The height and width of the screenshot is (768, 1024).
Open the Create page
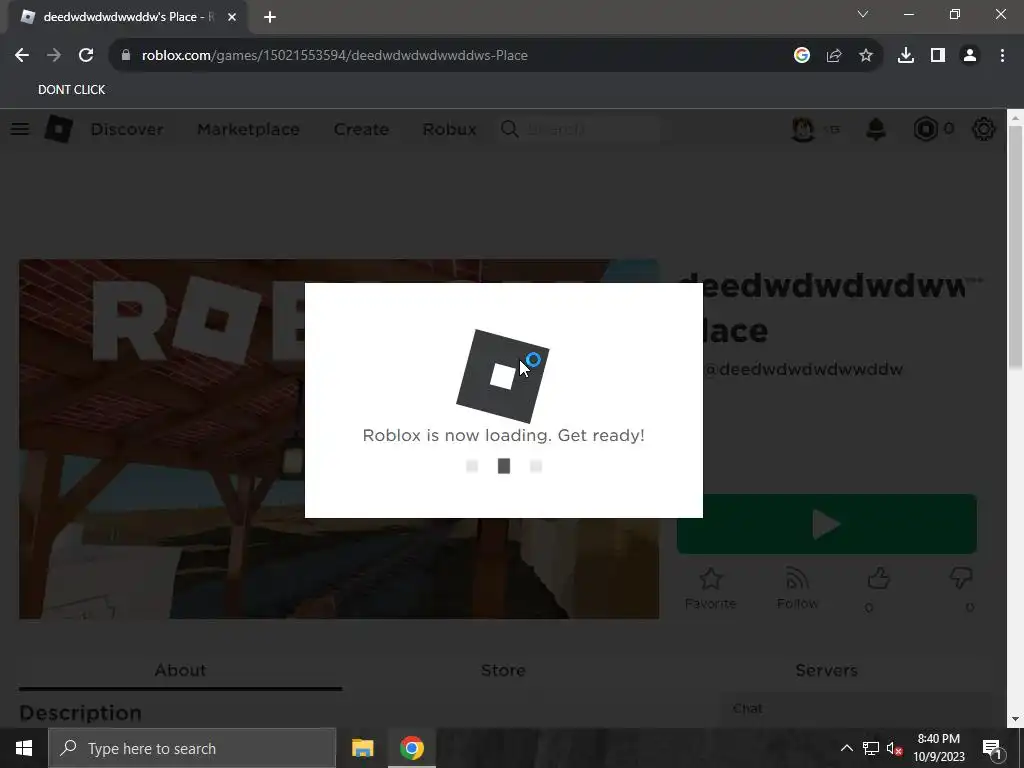(x=361, y=129)
